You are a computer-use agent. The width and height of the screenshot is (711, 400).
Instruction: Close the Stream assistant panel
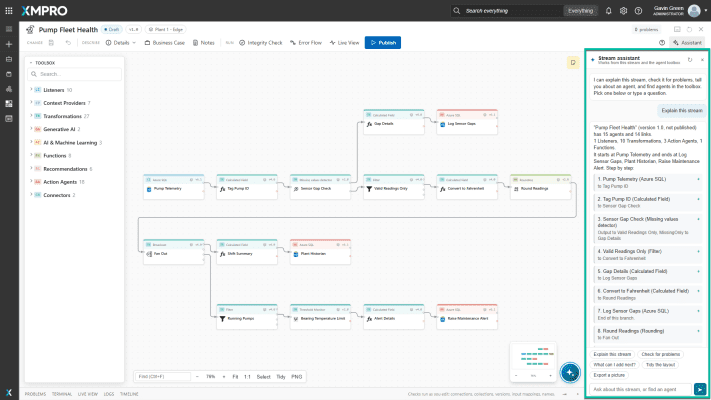click(x=702, y=60)
